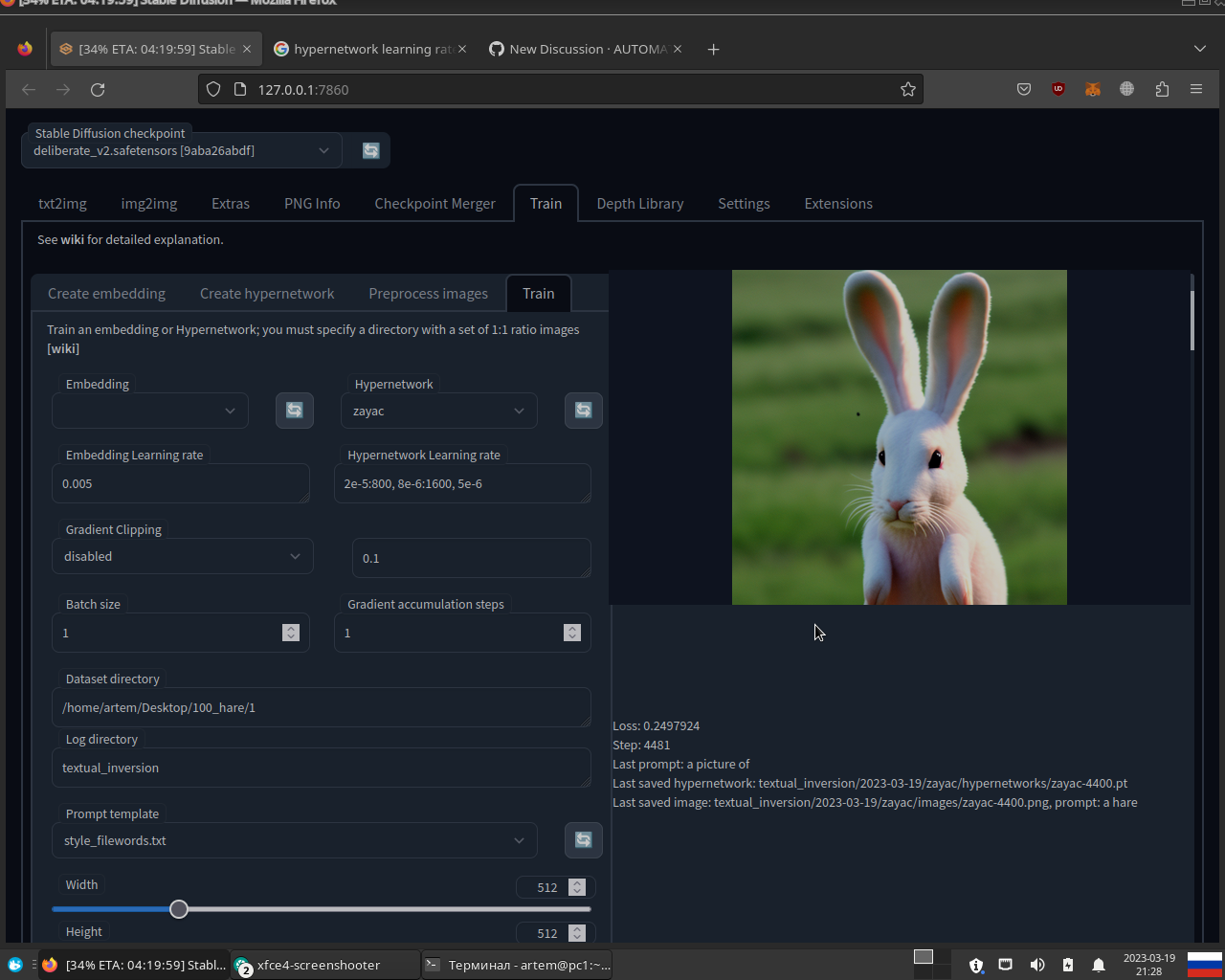Viewport: 1225px width, 980px height.
Task: Click the Gradient accumulation steps stepper
Action: [572, 633]
